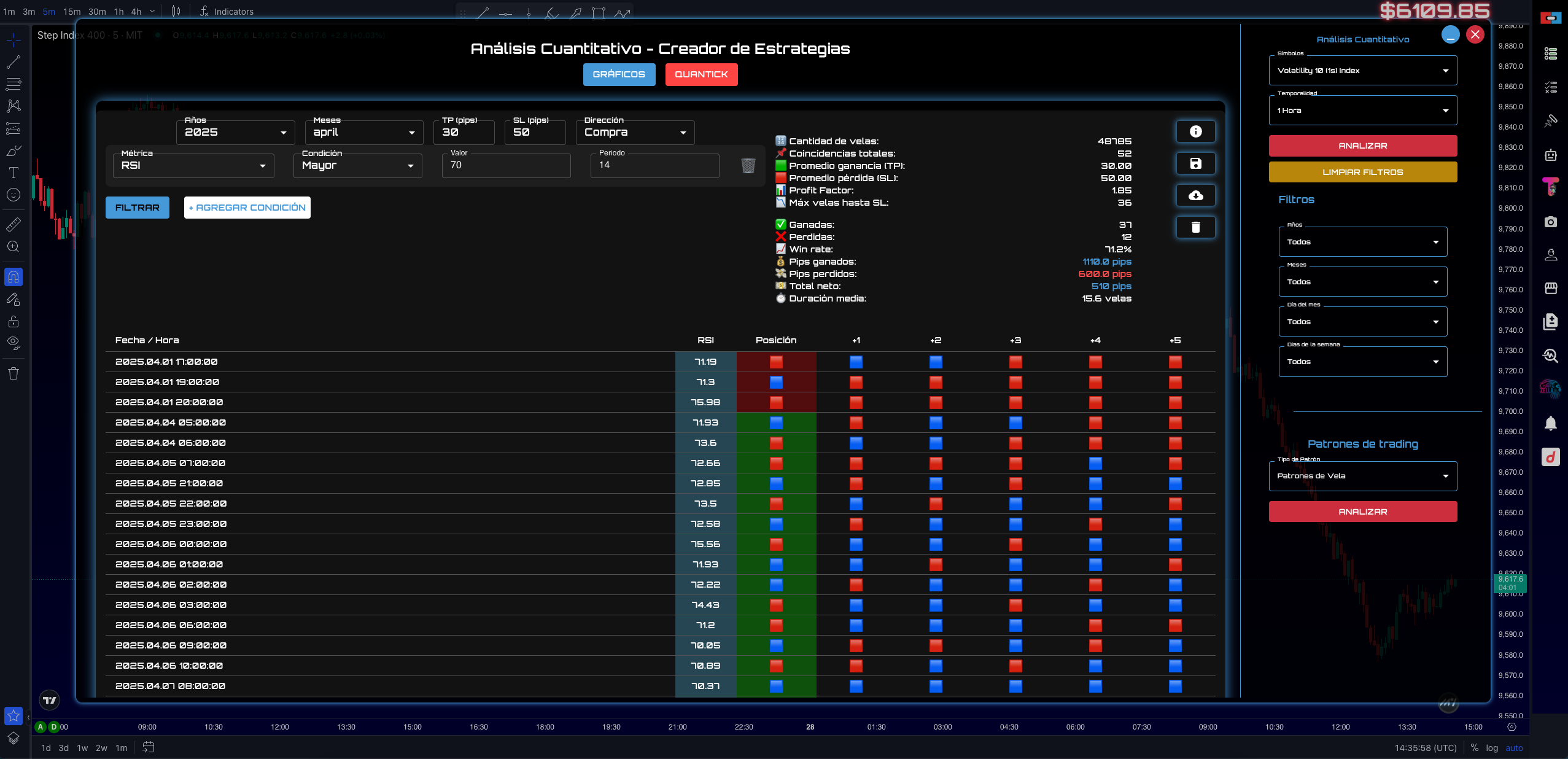Open the info icon button

coord(1195,131)
